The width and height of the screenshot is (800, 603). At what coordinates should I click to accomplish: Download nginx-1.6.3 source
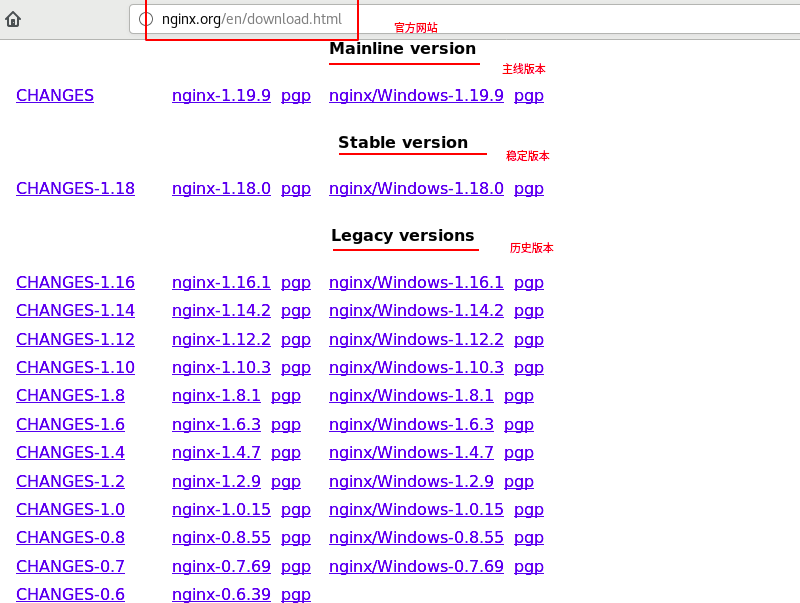tap(216, 424)
